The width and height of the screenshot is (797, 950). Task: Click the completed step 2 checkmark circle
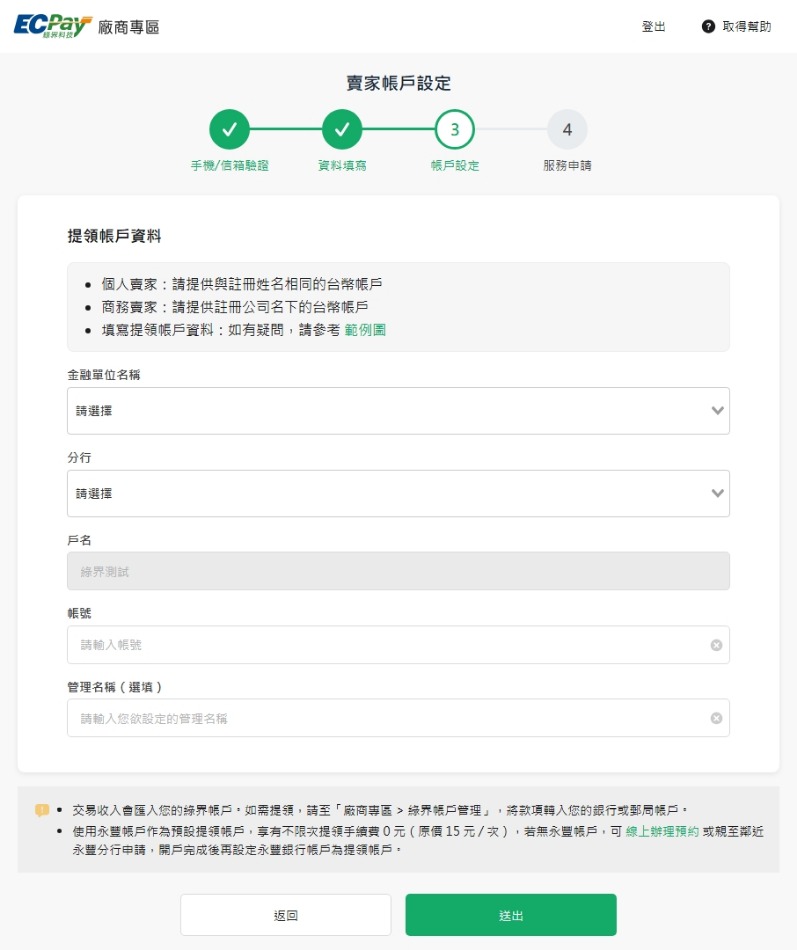click(x=342, y=129)
